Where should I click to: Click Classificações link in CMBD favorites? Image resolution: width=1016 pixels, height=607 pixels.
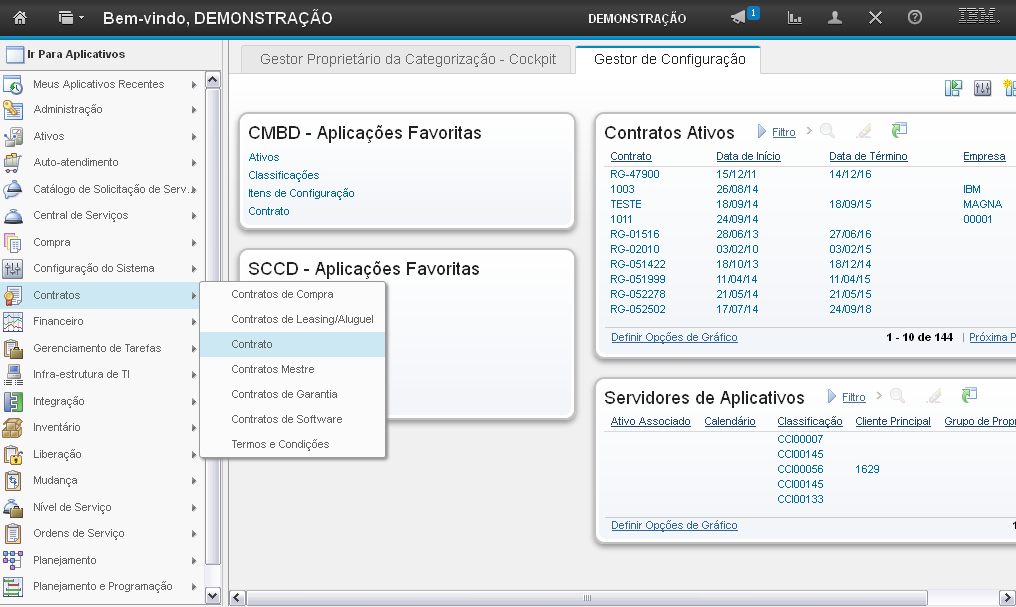click(x=283, y=175)
